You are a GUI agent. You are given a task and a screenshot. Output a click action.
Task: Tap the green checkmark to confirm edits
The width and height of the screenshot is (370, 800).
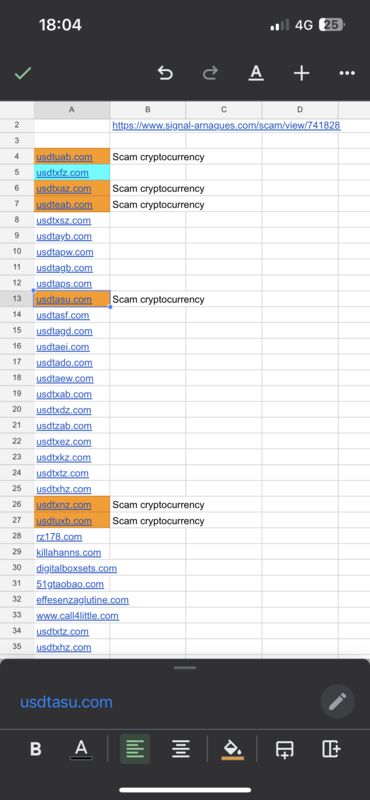[23, 73]
